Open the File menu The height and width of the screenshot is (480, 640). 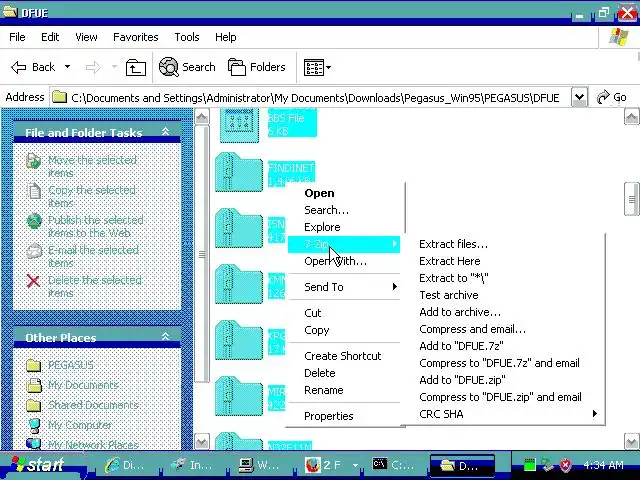[17, 37]
